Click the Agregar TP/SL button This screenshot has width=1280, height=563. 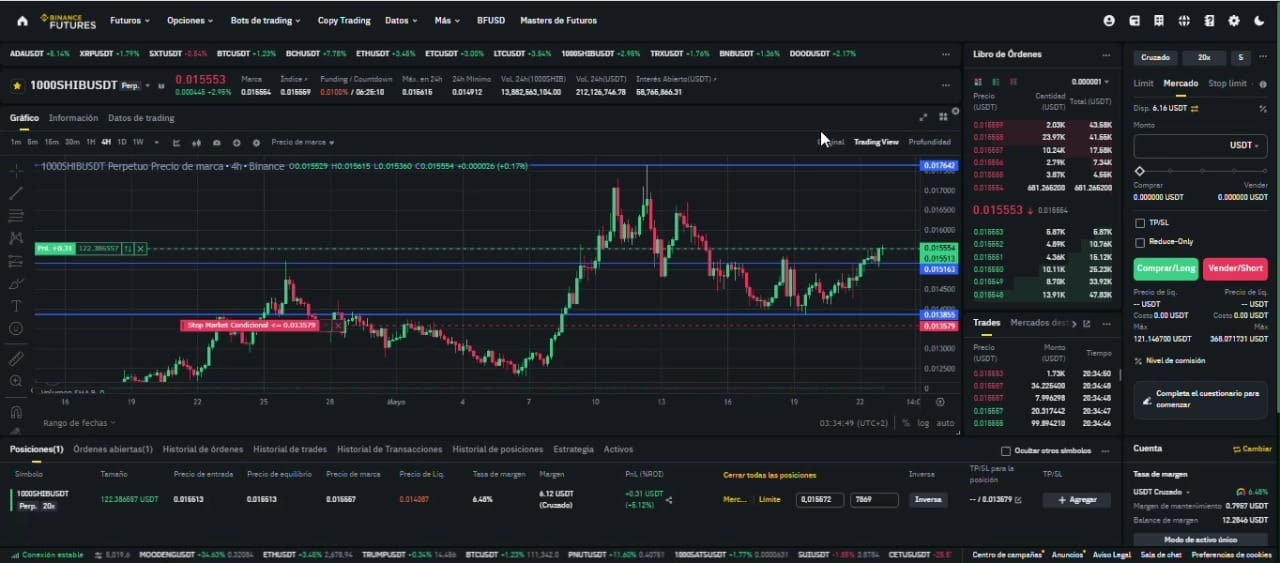point(1076,500)
